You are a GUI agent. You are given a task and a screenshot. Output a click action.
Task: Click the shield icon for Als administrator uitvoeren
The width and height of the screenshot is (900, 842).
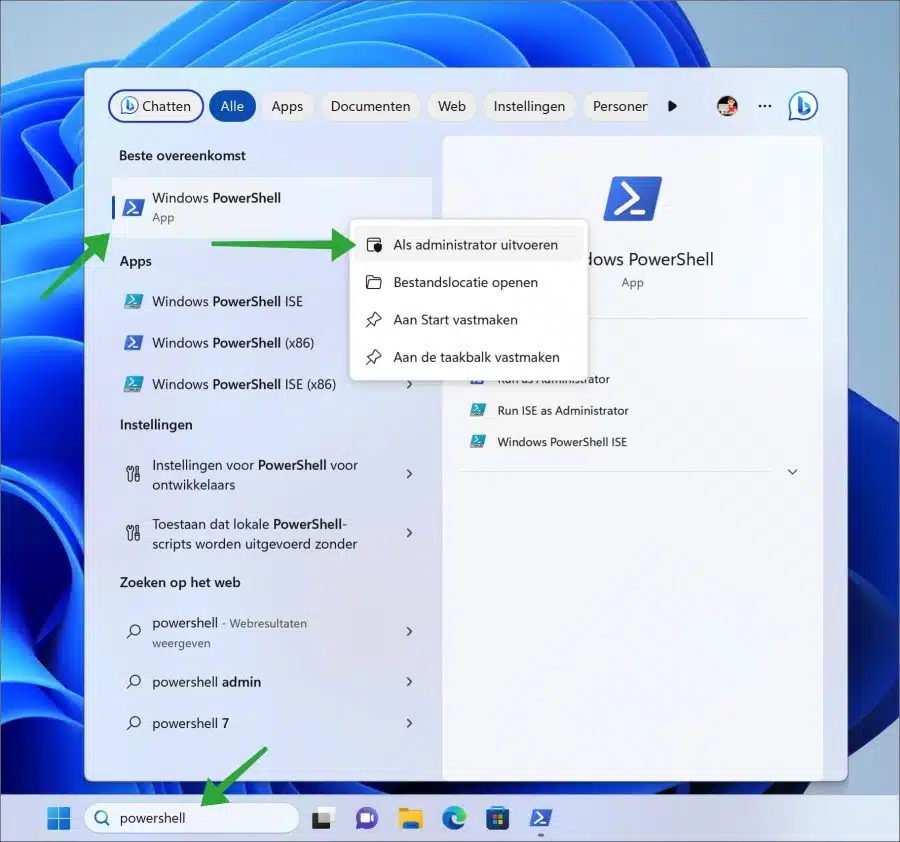point(374,245)
